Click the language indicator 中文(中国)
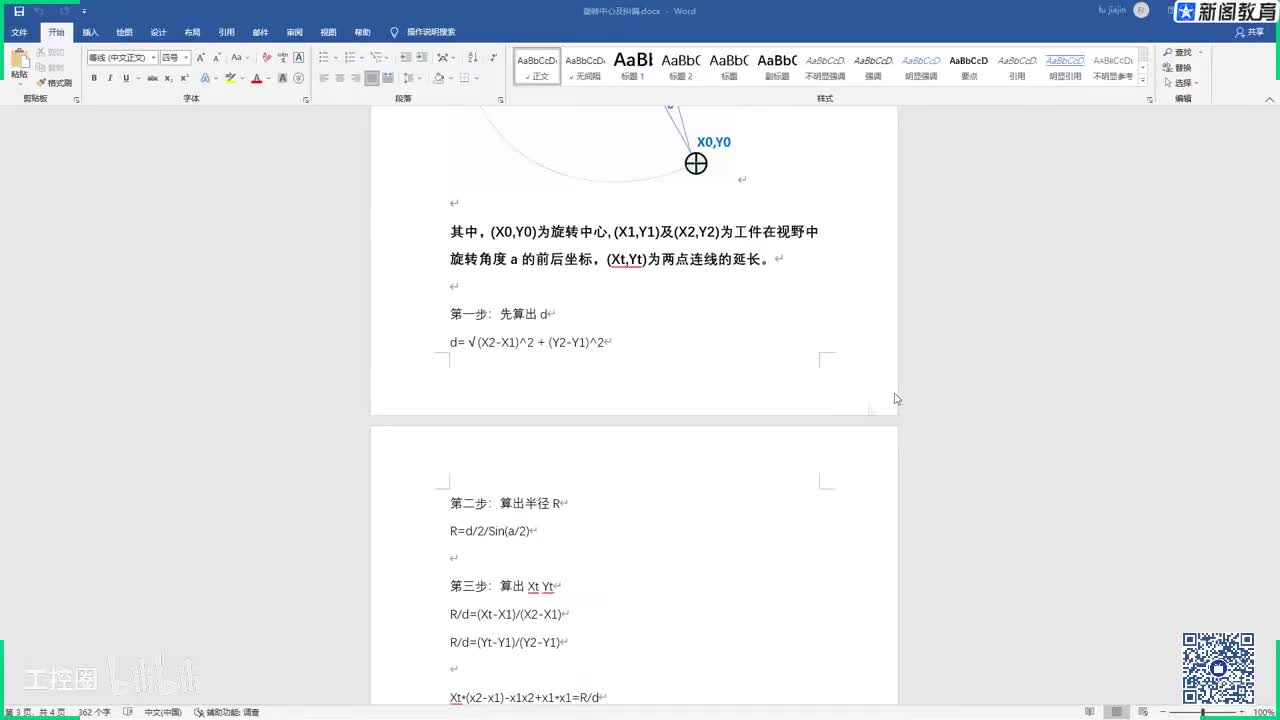 click(163, 712)
